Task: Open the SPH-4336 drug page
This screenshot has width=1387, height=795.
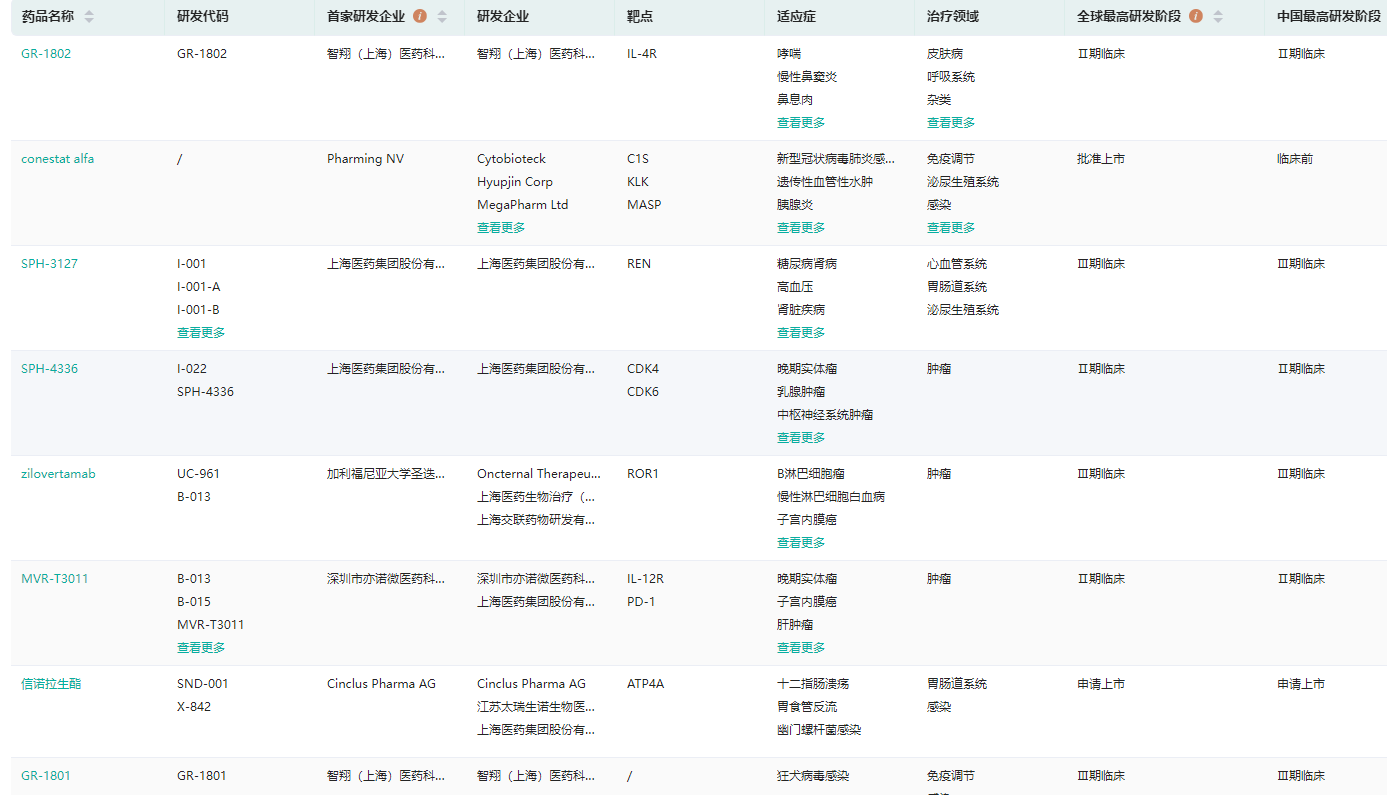Action: pos(49,369)
